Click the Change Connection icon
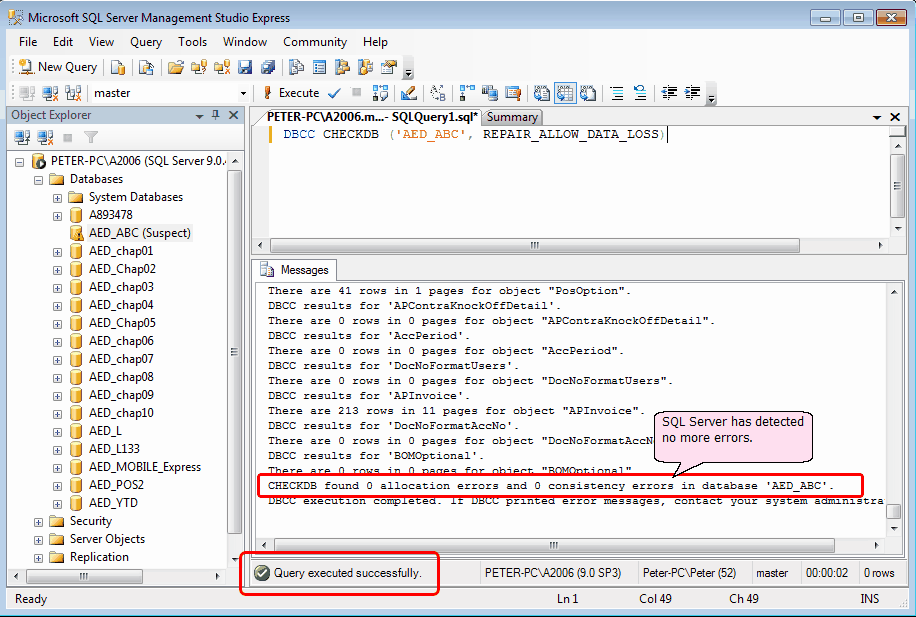The width and height of the screenshot is (916, 617). pos(73,93)
